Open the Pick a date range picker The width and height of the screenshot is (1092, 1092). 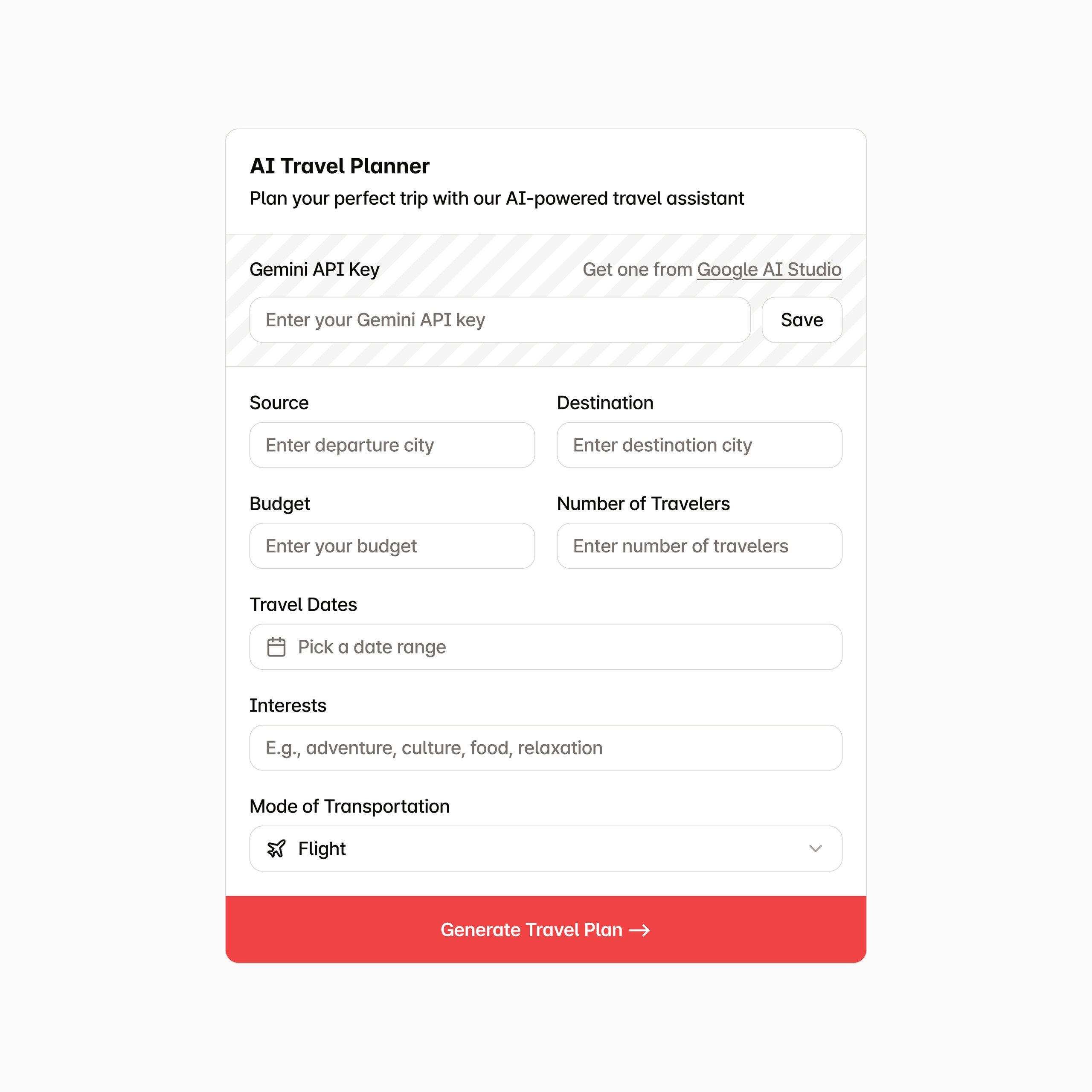coord(546,647)
